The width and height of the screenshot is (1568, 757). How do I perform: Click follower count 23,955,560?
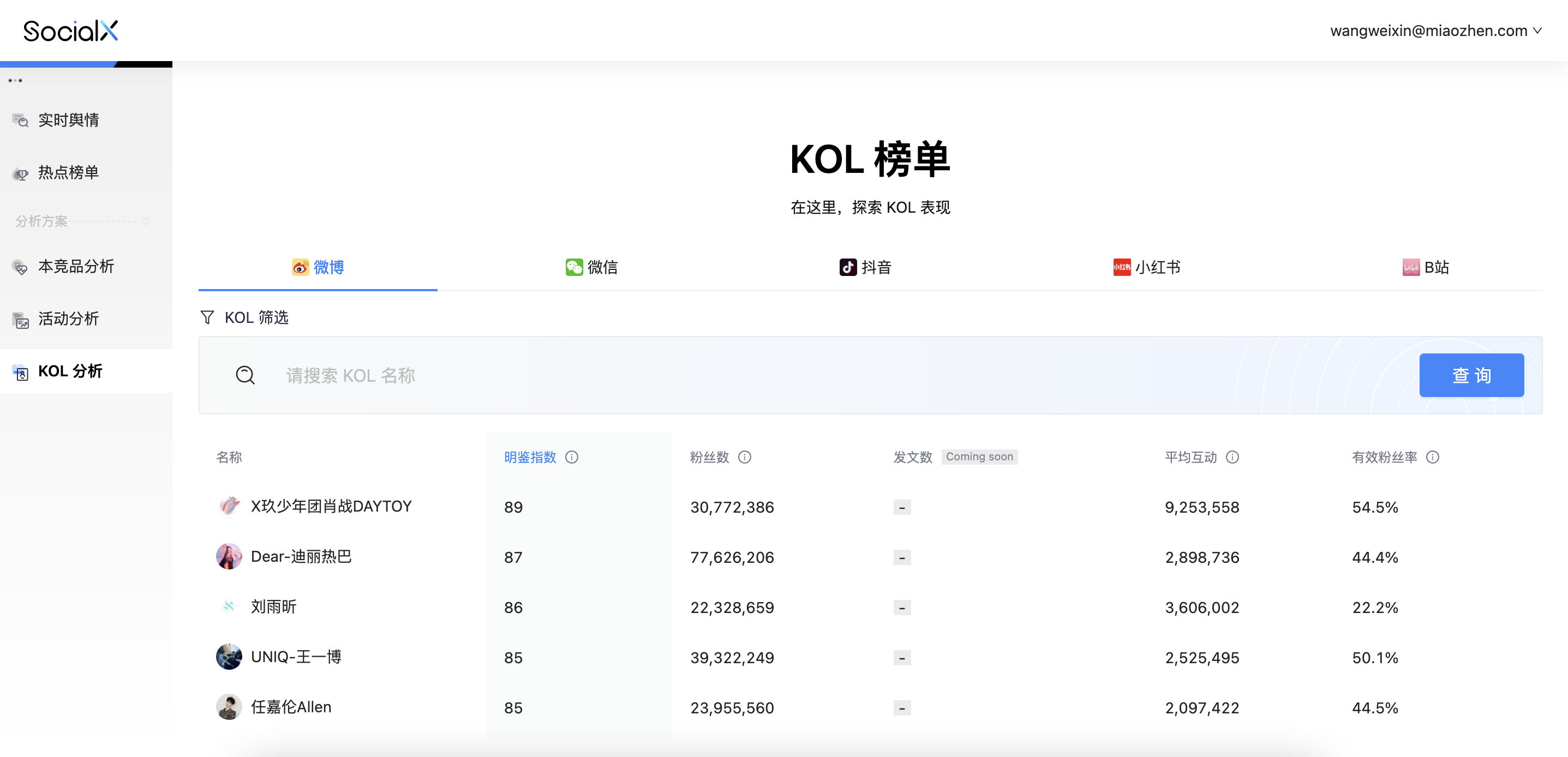point(732,708)
